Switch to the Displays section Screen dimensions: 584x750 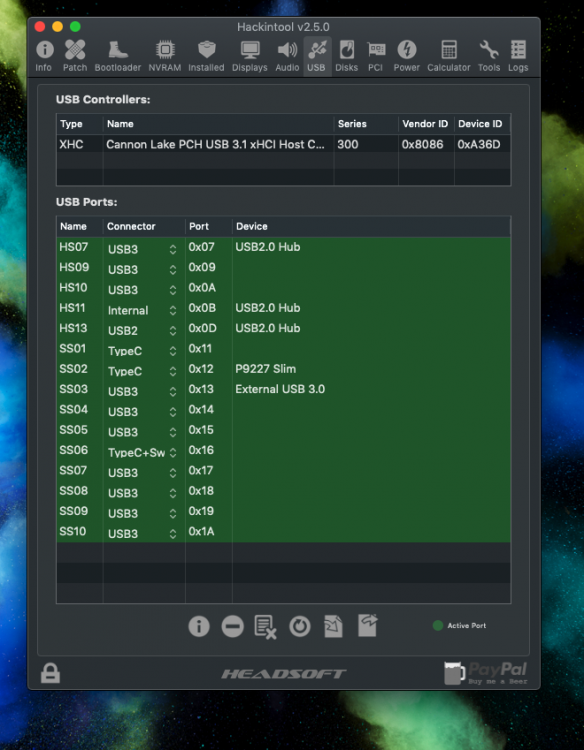point(250,56)
